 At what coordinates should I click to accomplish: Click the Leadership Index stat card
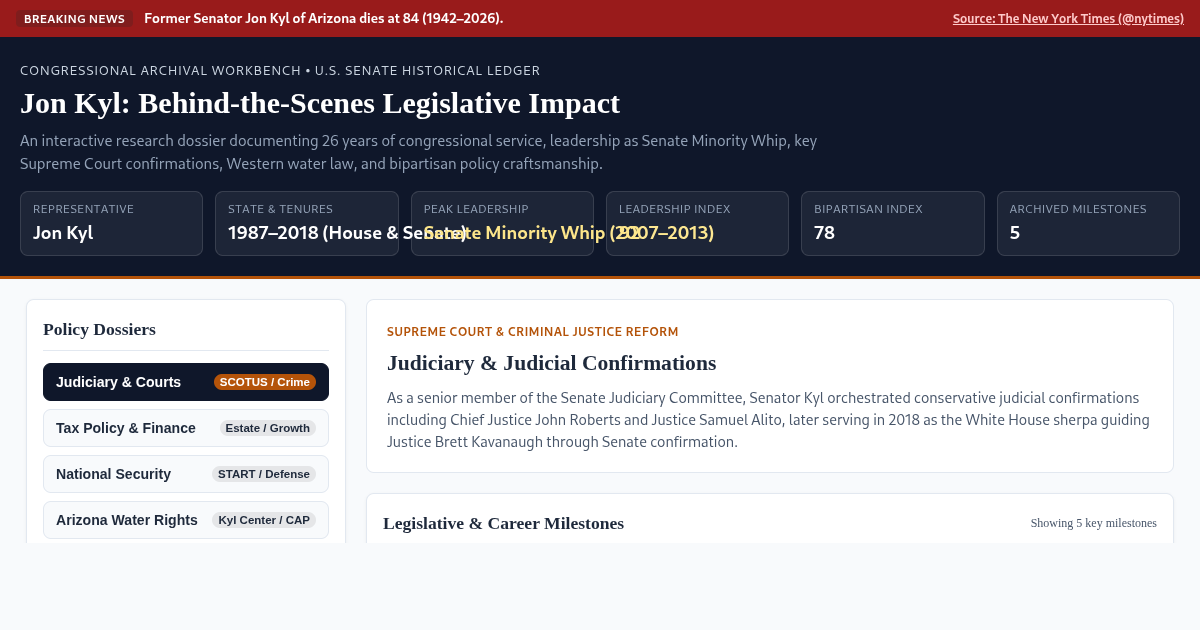pos(697,223)
